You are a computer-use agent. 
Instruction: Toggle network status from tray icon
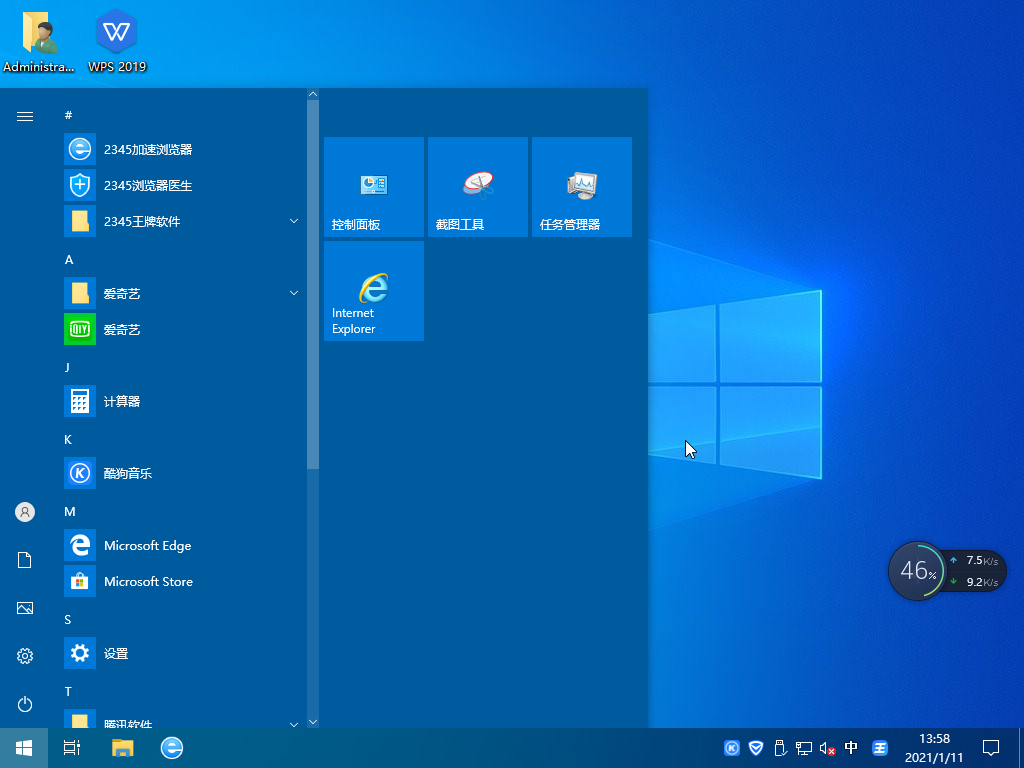tap(803, 747)
